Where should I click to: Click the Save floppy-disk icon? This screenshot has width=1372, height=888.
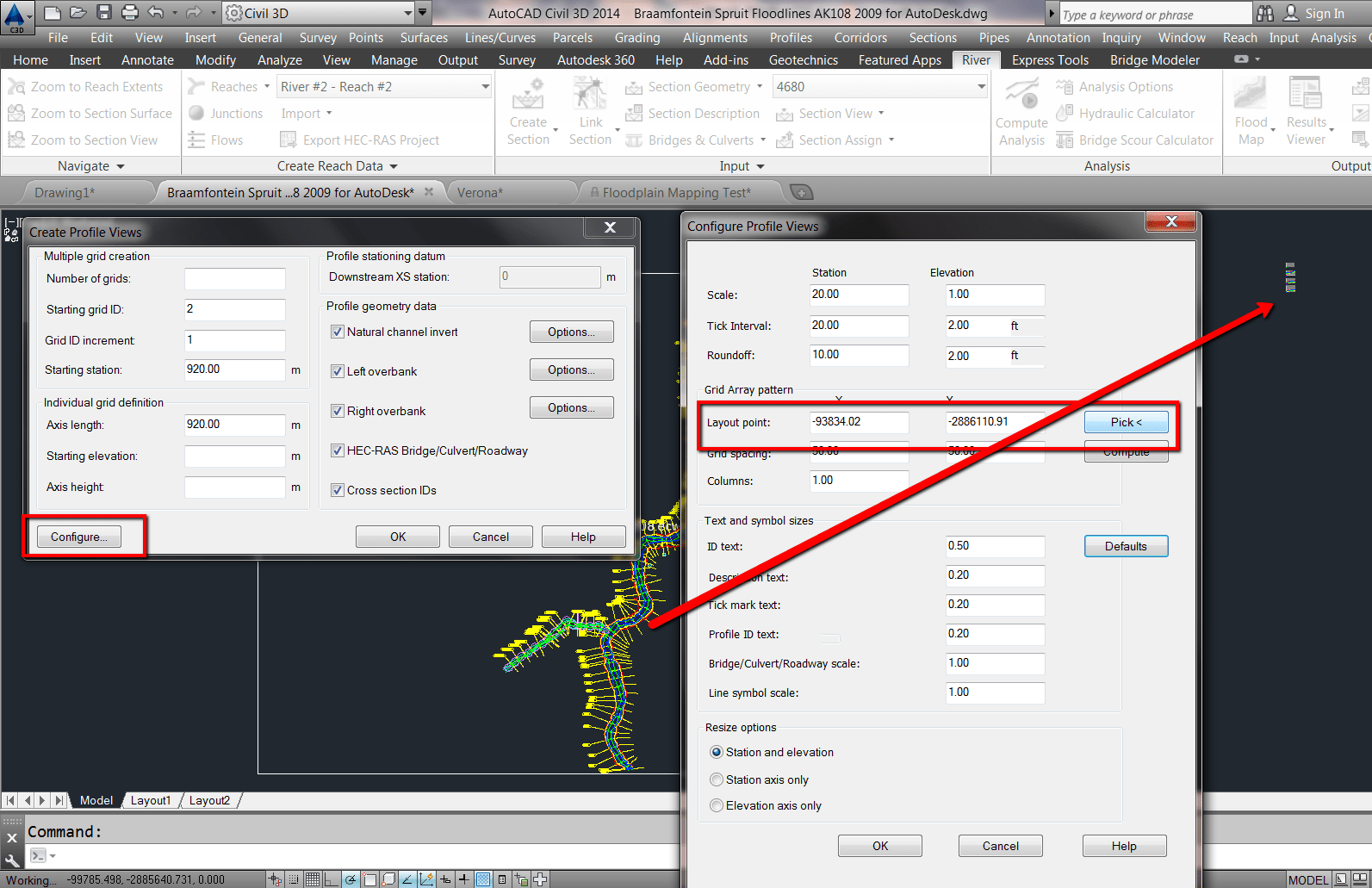coord(104,13)
